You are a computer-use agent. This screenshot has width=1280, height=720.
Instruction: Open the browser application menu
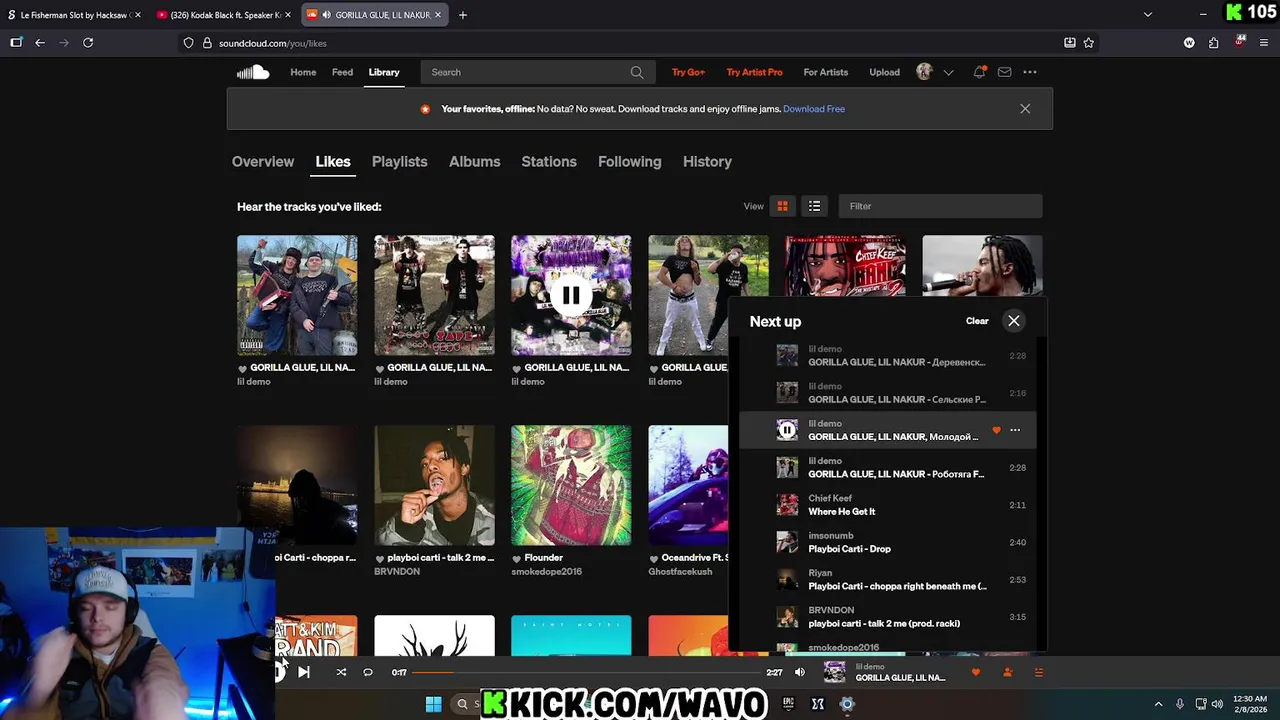(1264, 43)
